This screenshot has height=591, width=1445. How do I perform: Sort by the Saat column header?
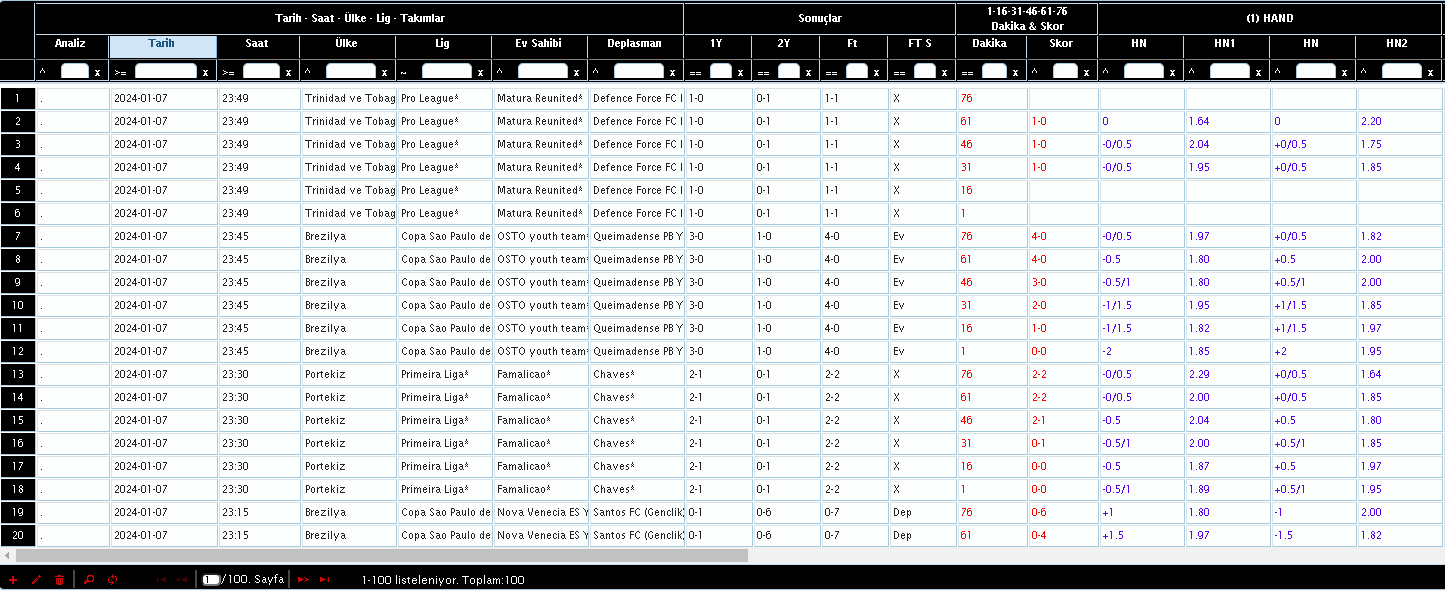coord(257,46)
